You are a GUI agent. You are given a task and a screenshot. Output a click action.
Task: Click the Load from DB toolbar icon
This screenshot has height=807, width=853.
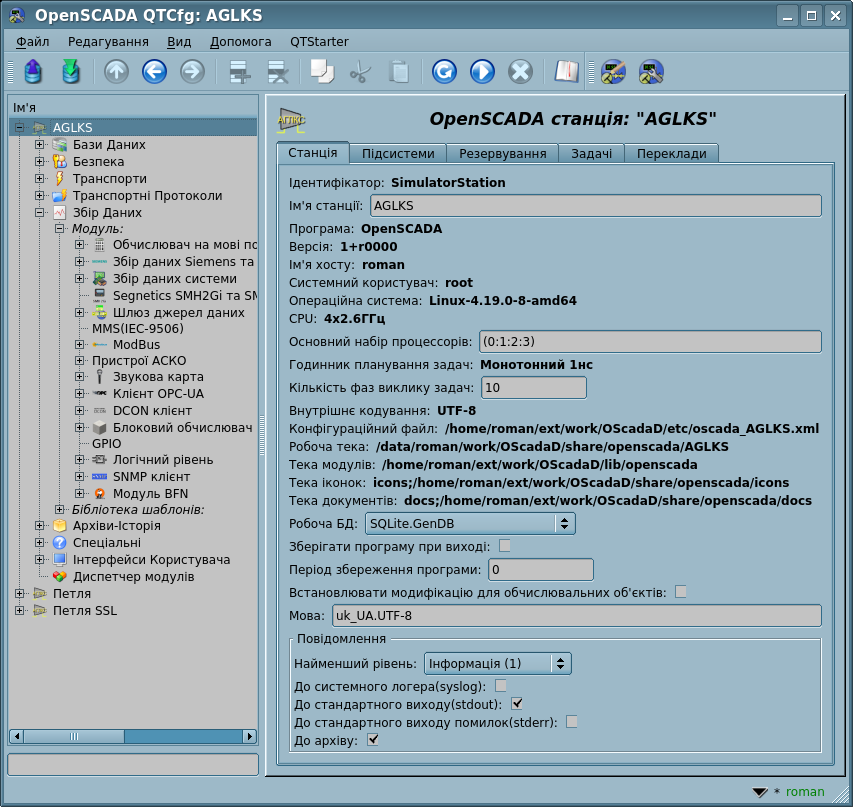[33, 71]
